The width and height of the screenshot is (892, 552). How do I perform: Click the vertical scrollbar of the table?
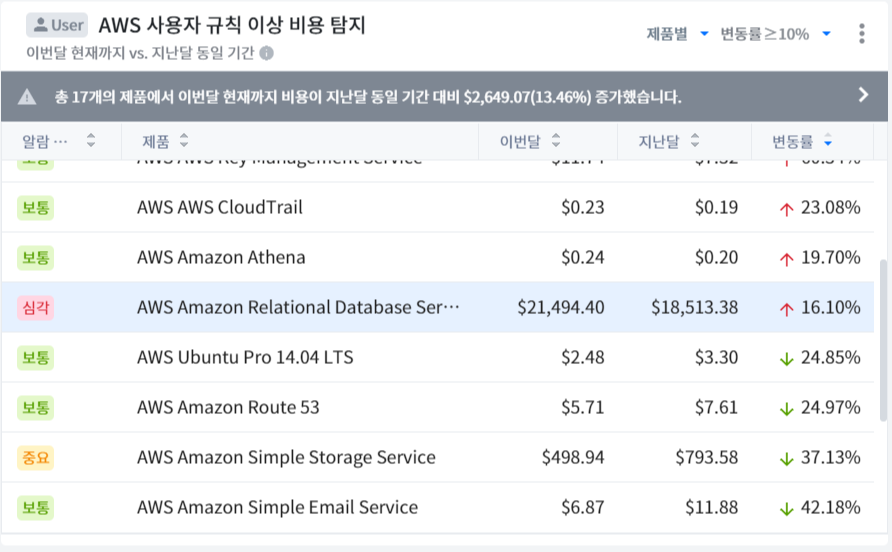tap(883, 340)
